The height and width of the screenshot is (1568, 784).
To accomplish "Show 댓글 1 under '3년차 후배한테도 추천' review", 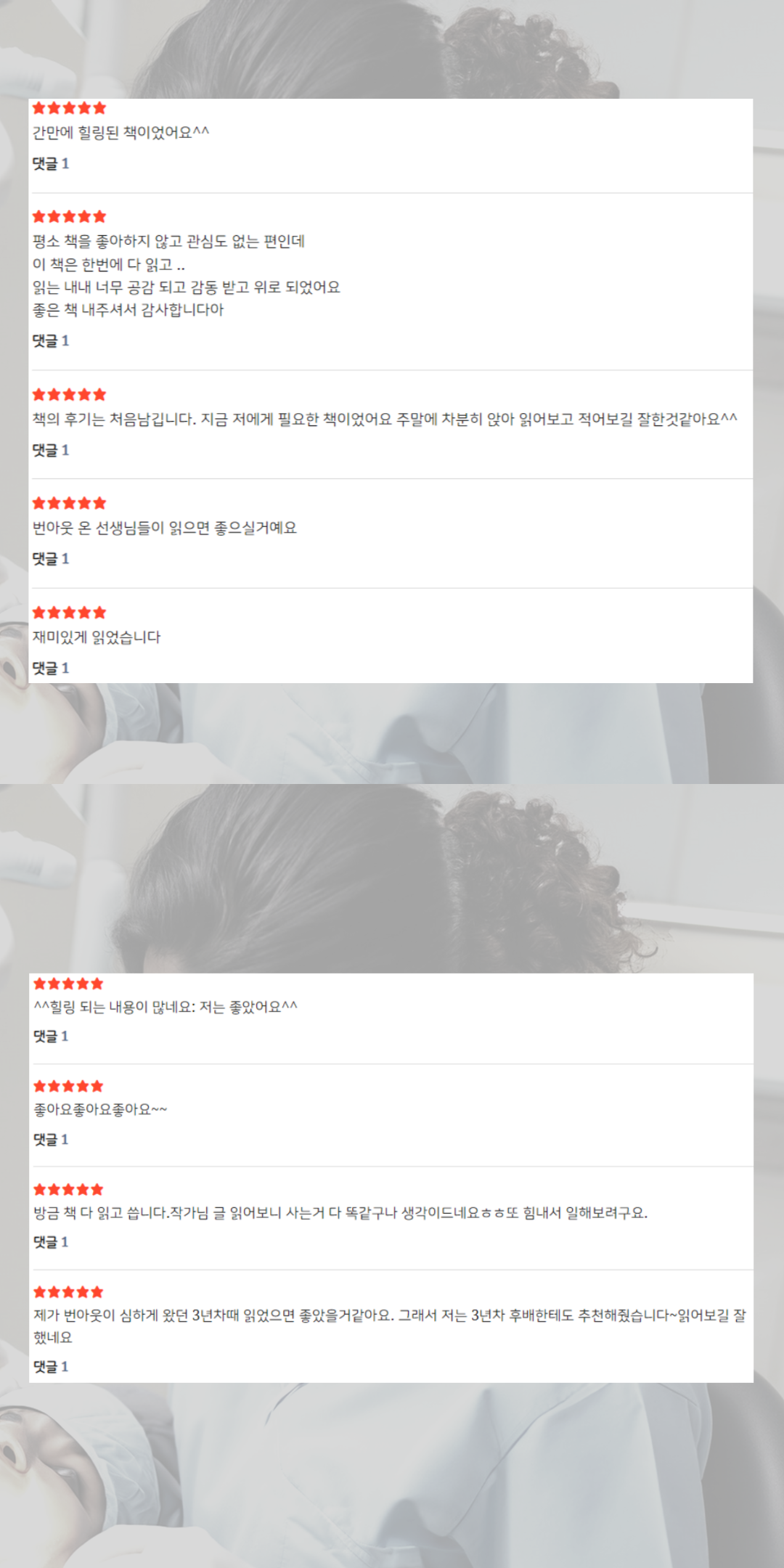I will (51, 1367).
